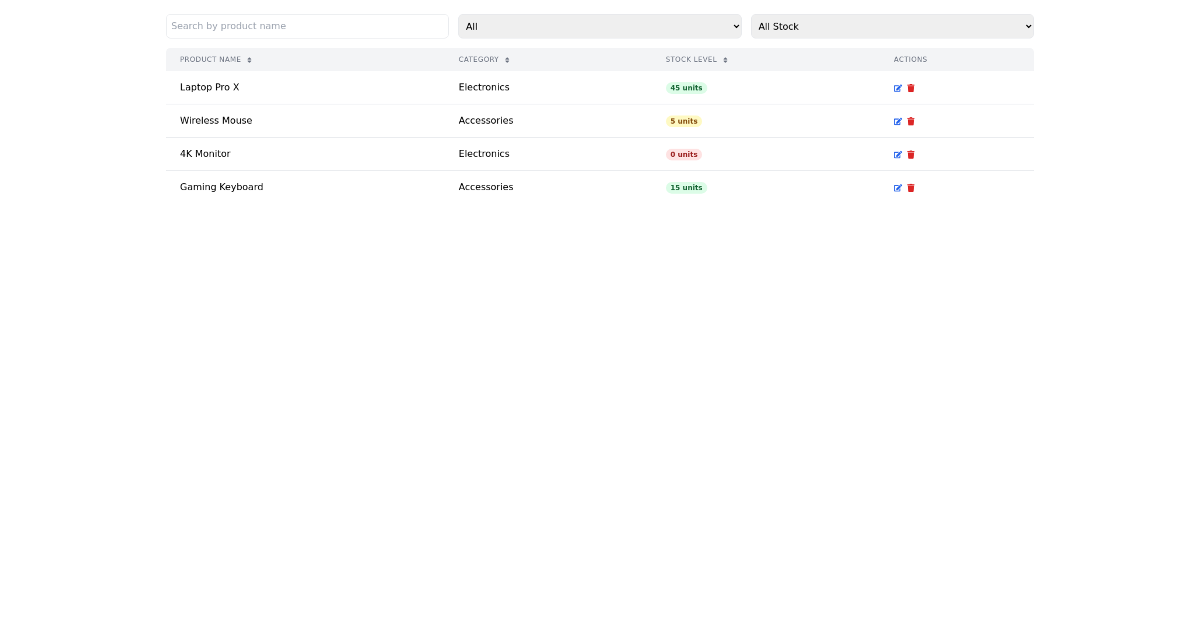
Task: Edit Gaming Keyboard via its pencil icon
Action: point(898,187)
